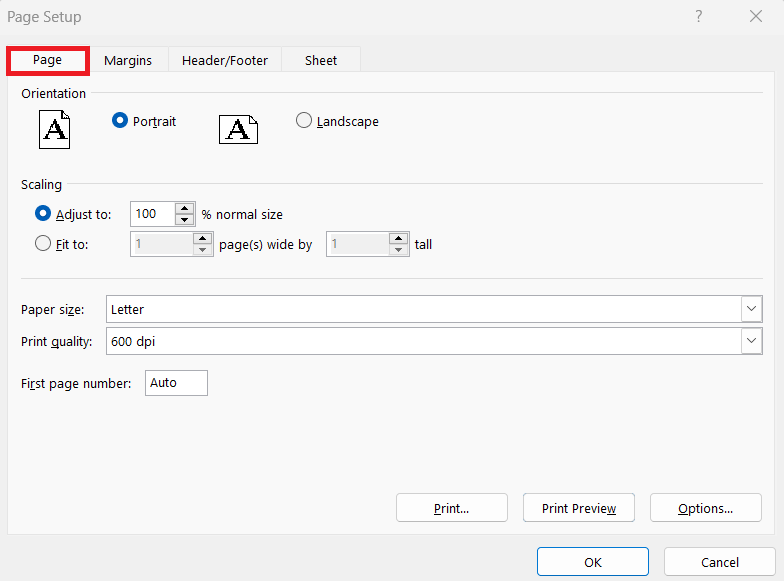Image resolution: width=784 pixels, height=581 pixels.
Task: Click the landscape page orientation icon
Action: 238,129
